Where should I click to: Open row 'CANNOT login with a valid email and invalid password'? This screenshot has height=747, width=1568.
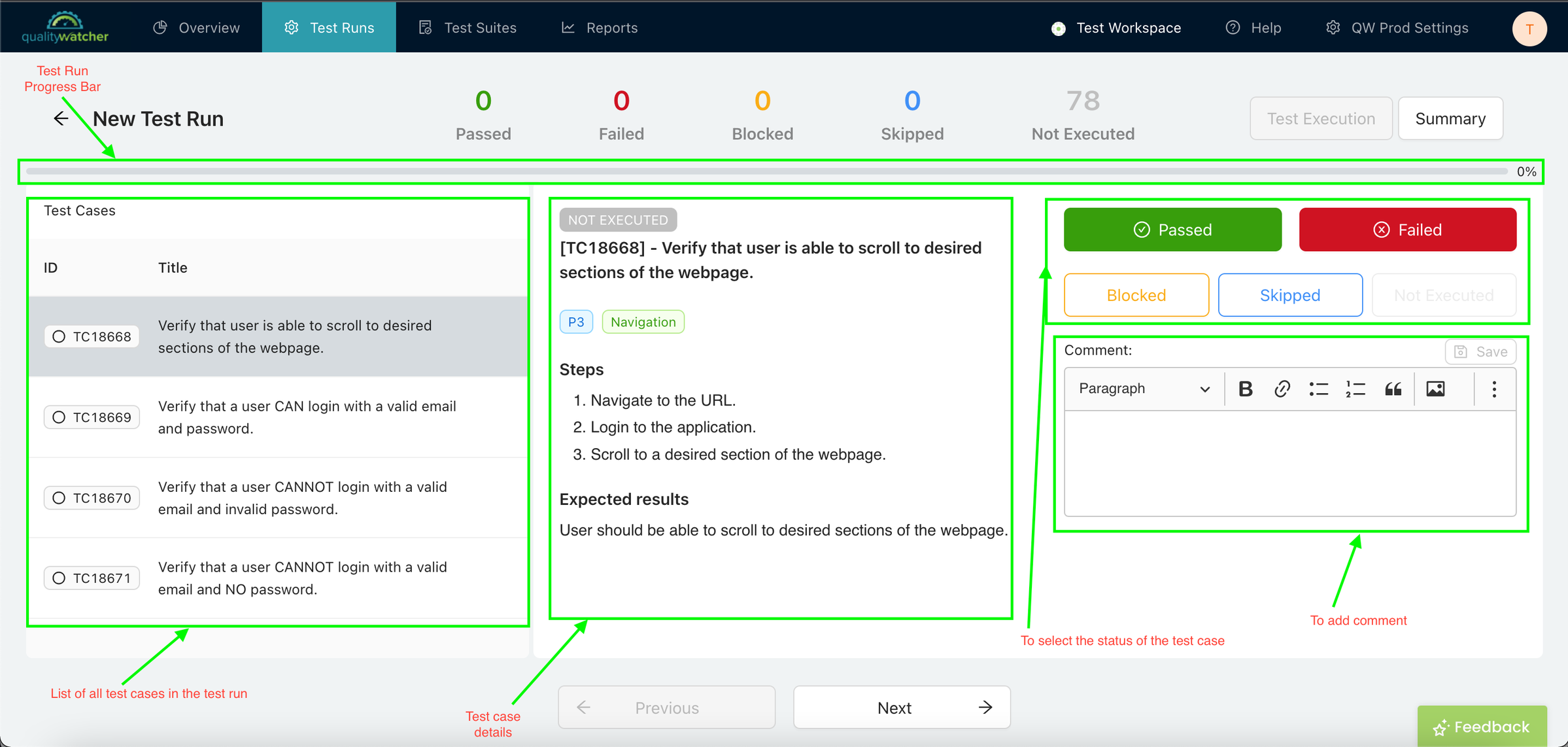(x=278, y=498)
